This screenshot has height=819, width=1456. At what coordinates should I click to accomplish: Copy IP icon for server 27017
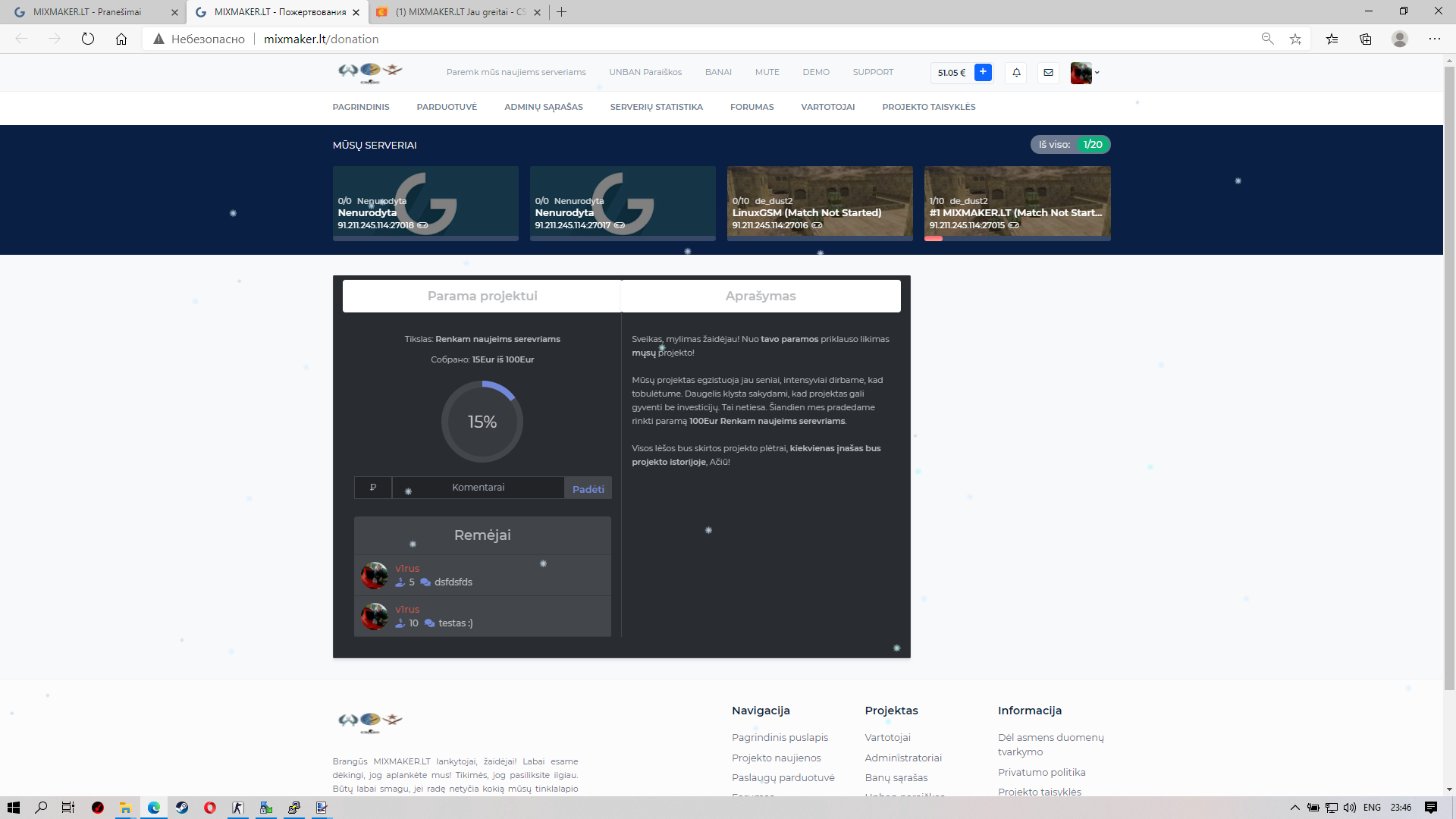click(620, 225)
